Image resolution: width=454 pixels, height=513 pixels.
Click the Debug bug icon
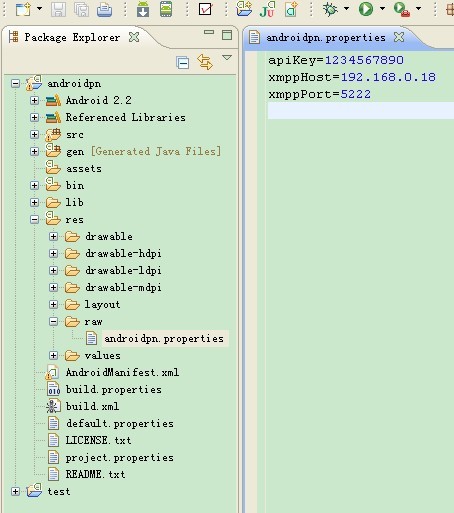coord(330,9)
